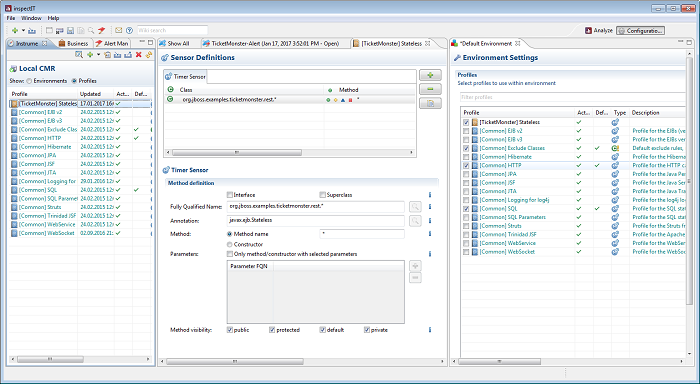The width and height of the screenshot is (700, 384).
Task: Click the sensor list horizontal scrollbar
Action: (237, 153)
